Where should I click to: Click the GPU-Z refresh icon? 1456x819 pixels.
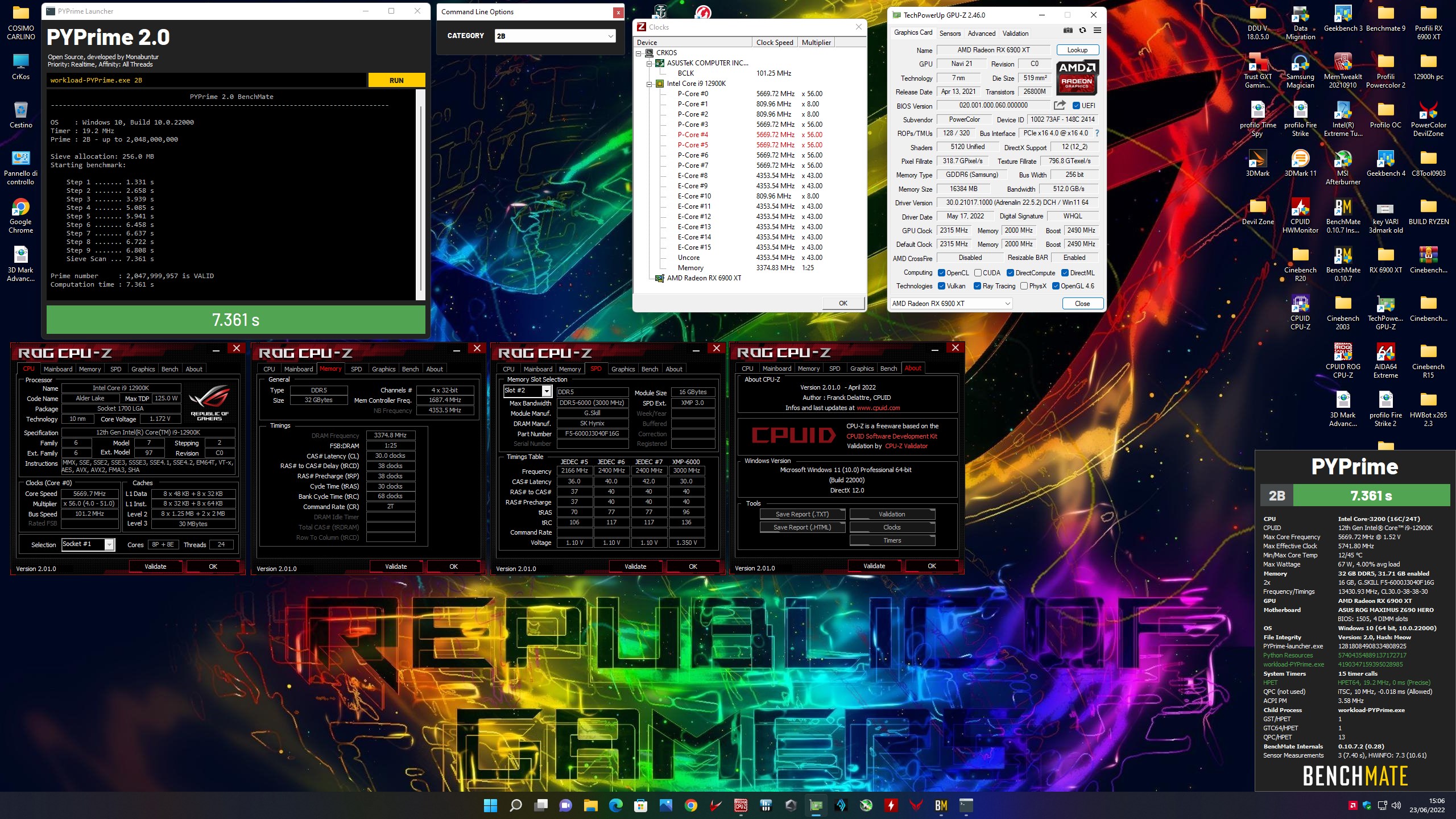(1083, 31)
